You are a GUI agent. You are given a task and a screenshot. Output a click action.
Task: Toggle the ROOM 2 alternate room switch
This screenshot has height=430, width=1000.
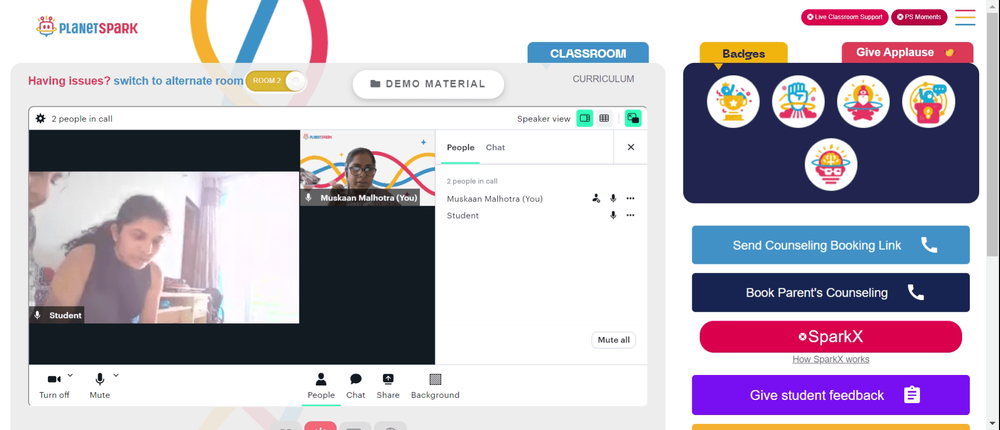pos(276,81)
